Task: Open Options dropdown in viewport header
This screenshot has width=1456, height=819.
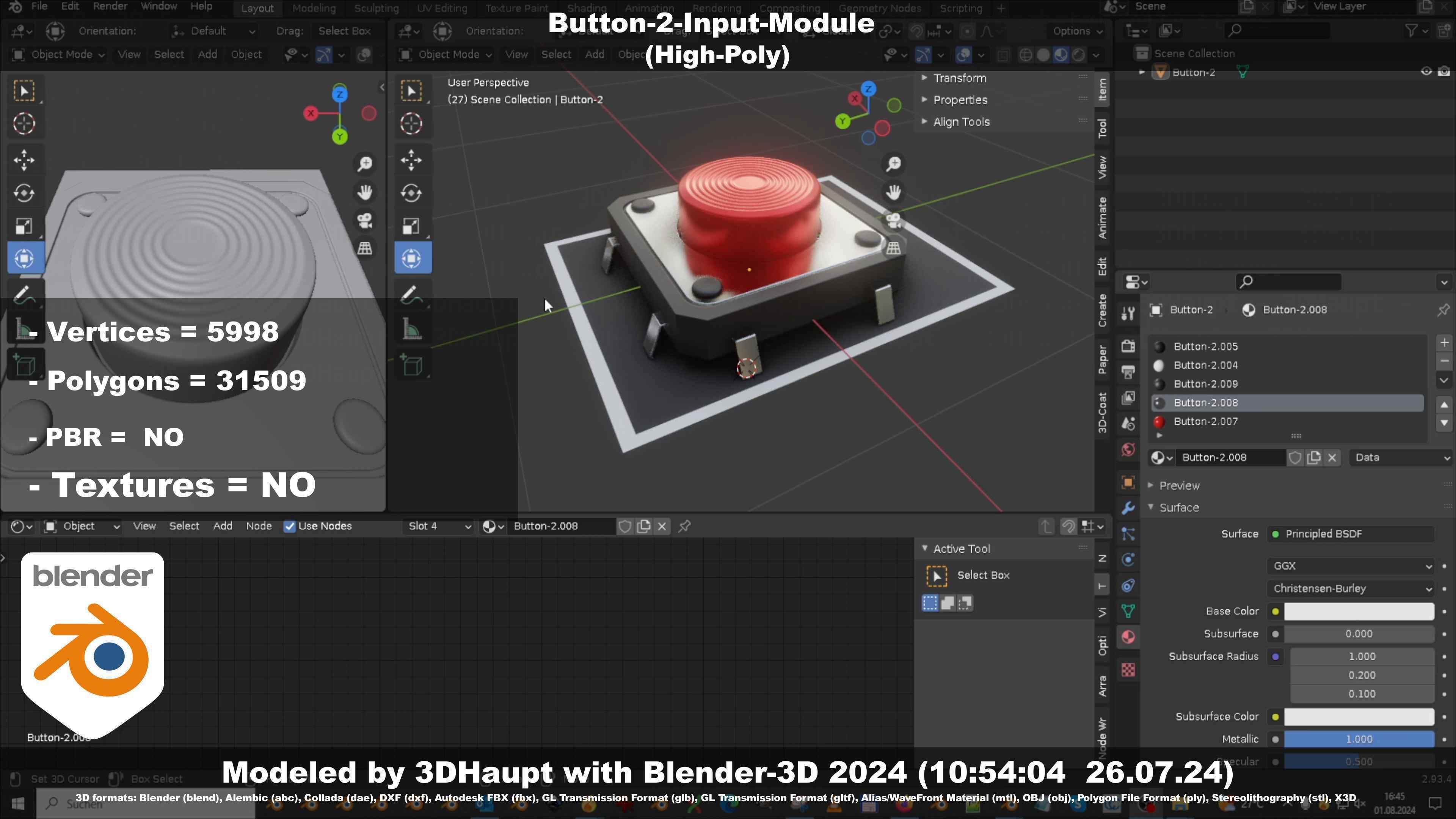Action: click(x=1077, y=31)
